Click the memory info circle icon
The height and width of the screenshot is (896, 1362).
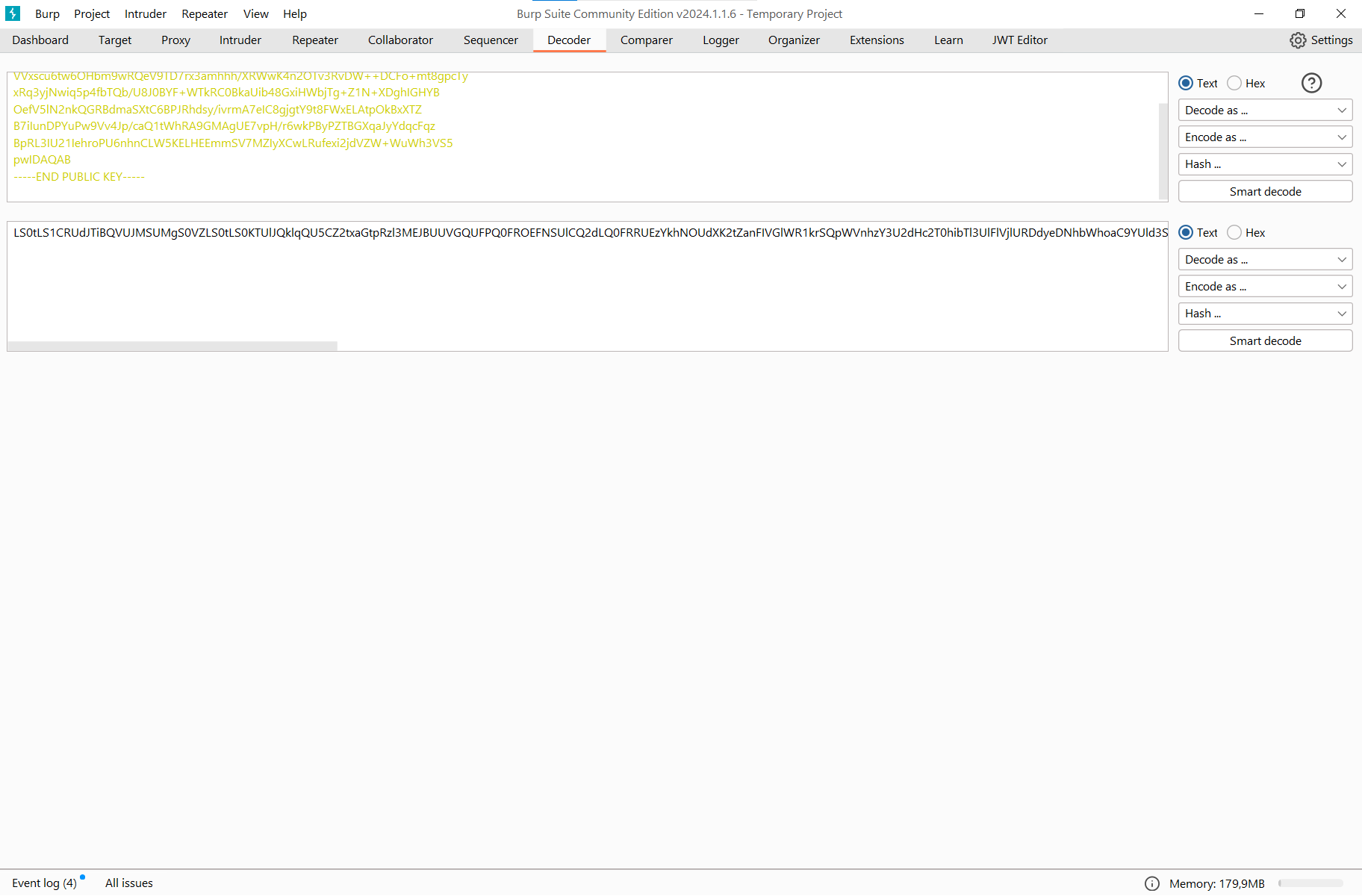pyautogui.click(x=1152, y=883)
